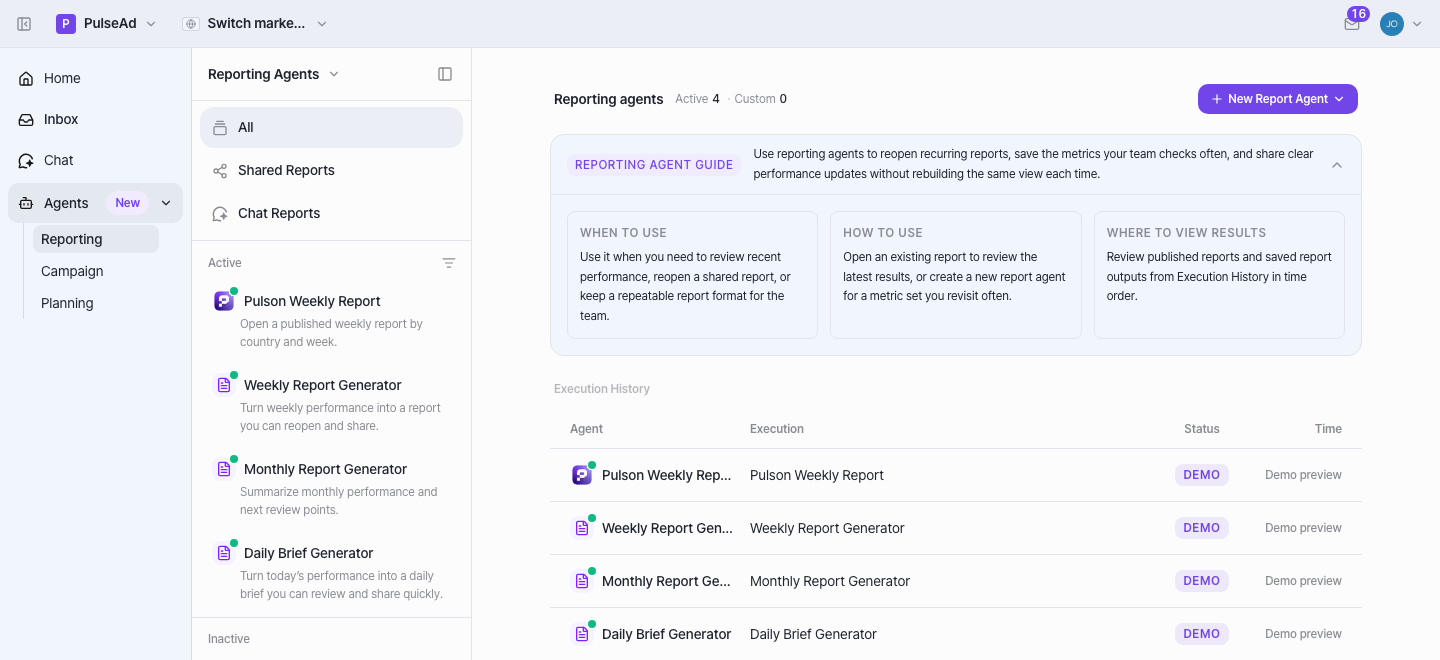Select the Planning sub-item
Viewport: 1440px width, 660px height.
click(x=96, y=303)
